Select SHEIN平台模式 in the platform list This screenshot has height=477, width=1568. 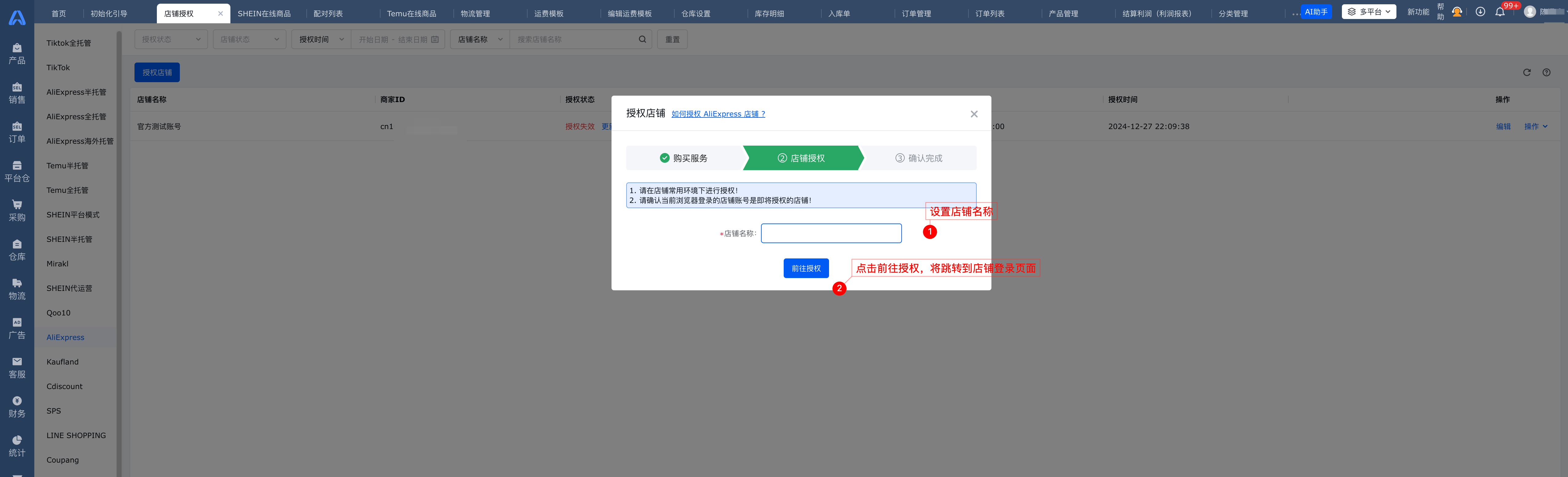73,215
